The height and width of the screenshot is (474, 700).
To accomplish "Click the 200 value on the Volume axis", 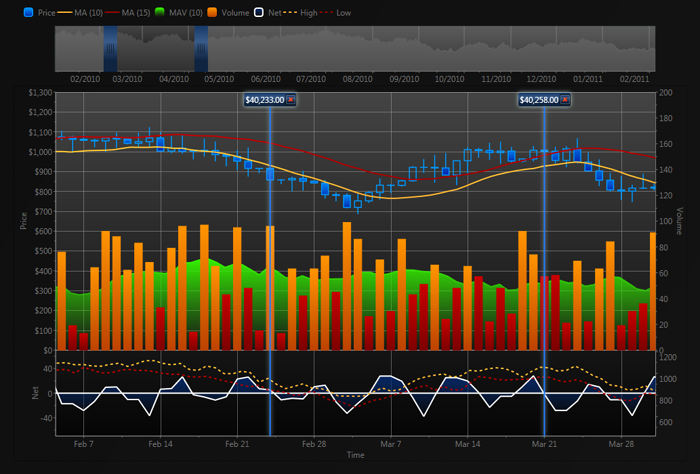I will [665, 93].
